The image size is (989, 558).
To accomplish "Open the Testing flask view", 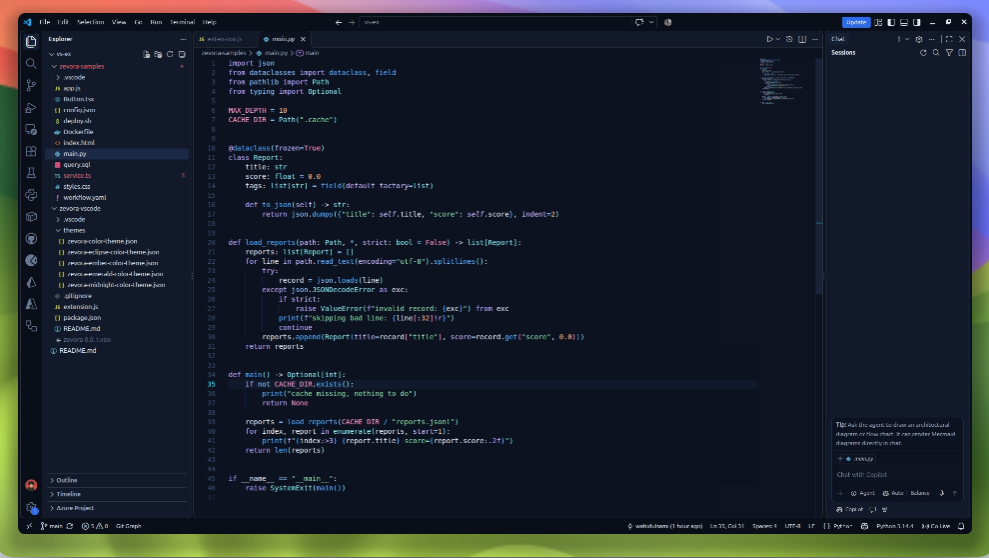I will [31, 173].
